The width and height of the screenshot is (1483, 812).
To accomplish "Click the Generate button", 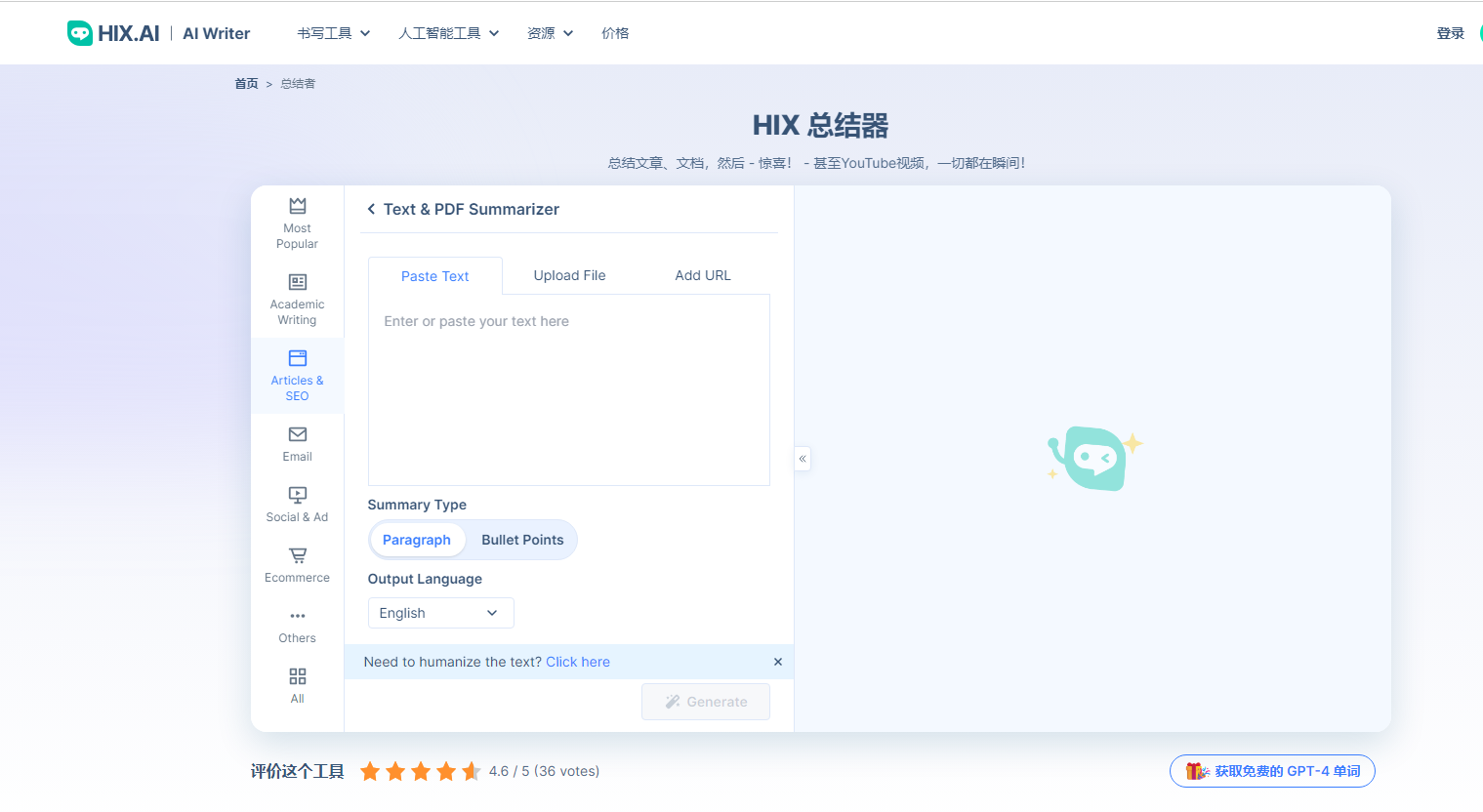I will tap(706, 702).
